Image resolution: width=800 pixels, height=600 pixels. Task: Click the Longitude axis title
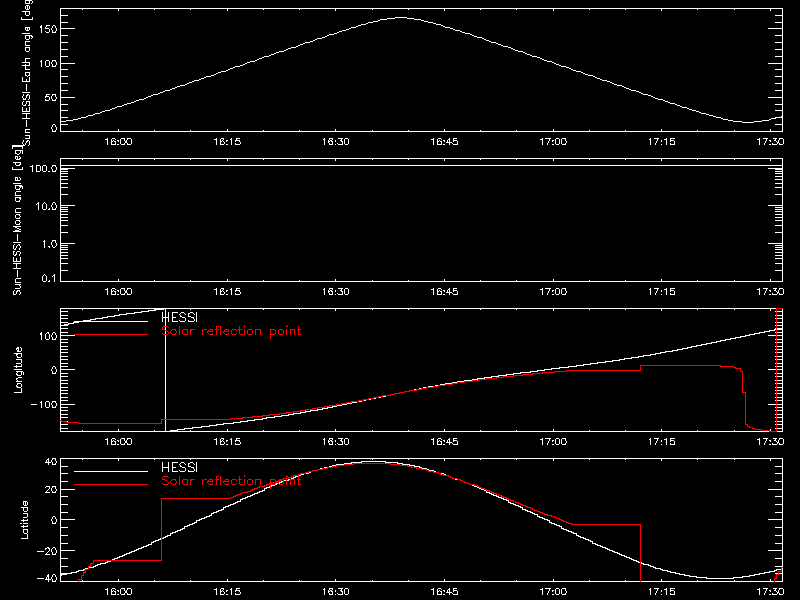(x=18, y=370)
